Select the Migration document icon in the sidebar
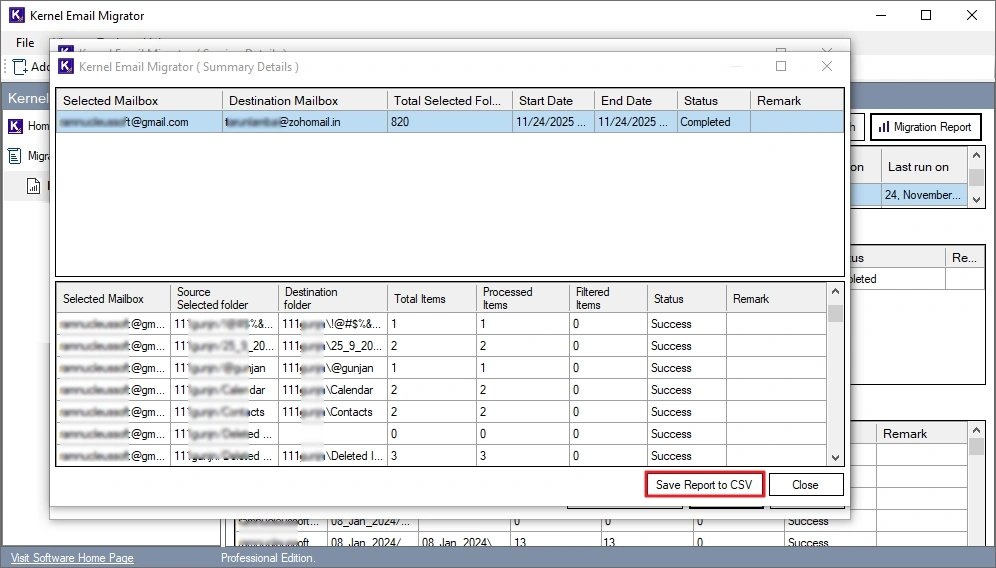This screenshot has width=996, height=568. pos(16,156)
